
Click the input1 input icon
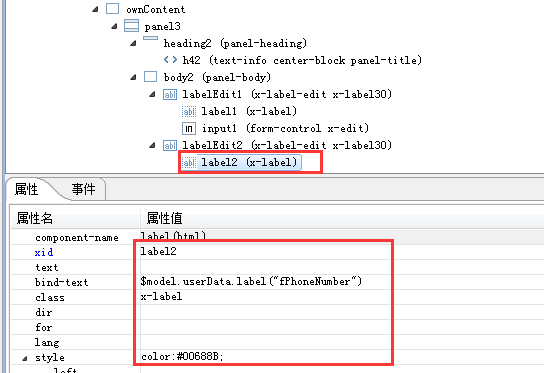[x=189, y=129]
